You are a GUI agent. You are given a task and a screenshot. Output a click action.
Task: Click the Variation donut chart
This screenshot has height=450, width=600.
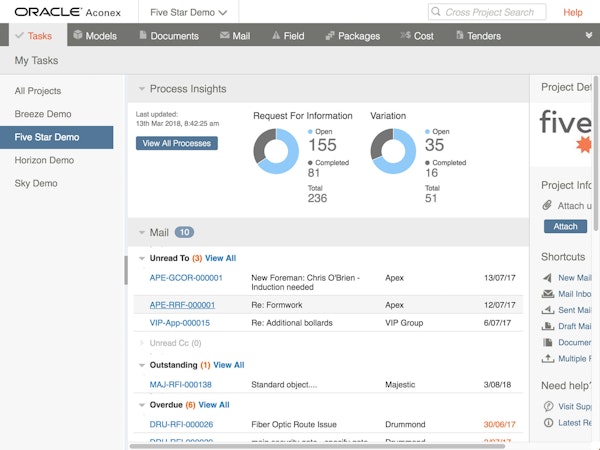[x=393, y=151]
